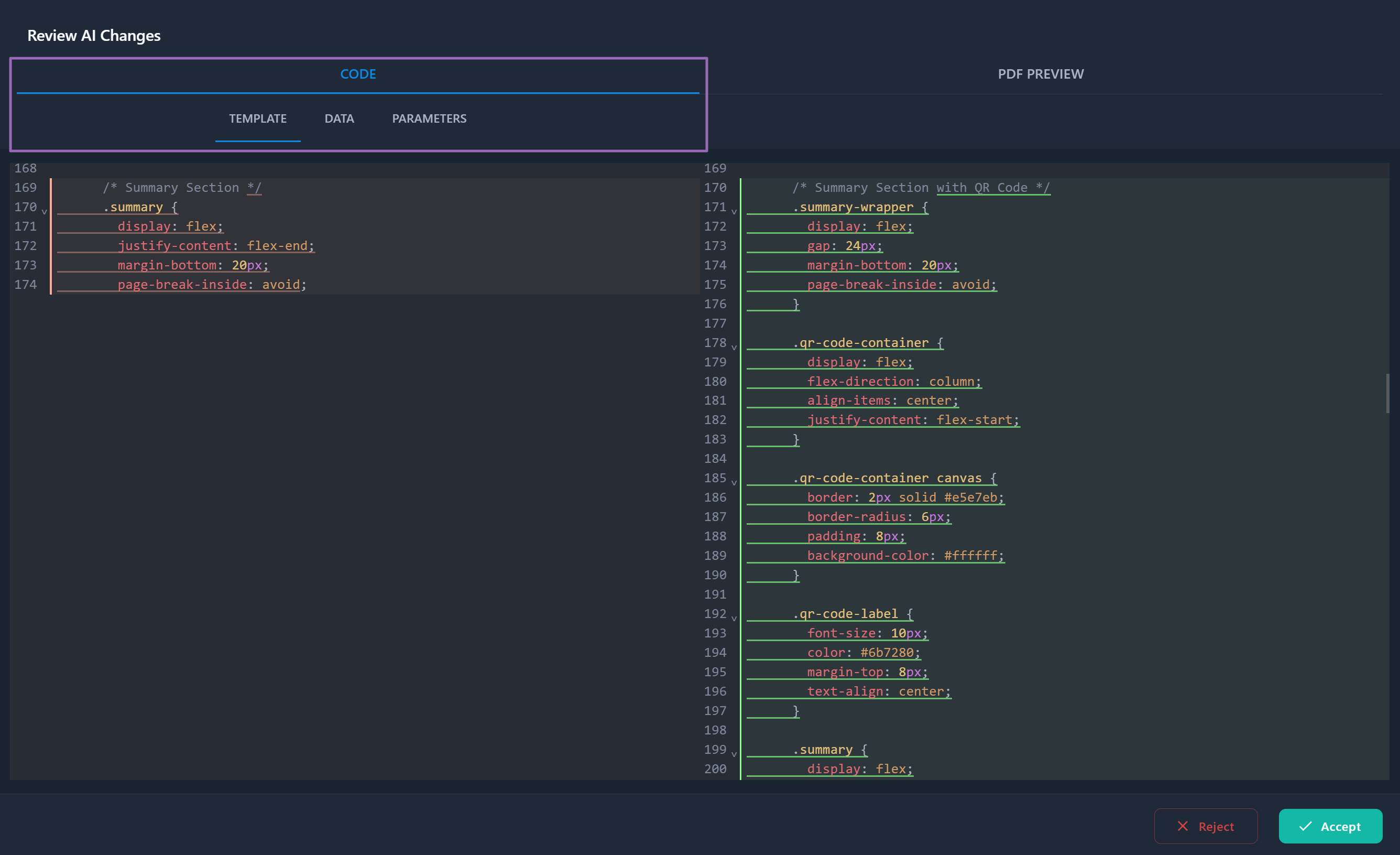Accept the AI changes

tap(1330, 826)
